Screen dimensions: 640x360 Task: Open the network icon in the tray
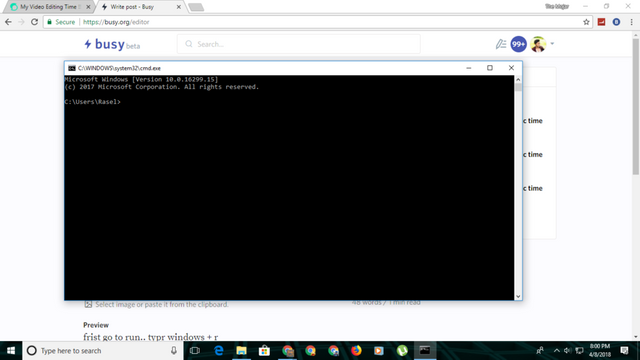(579, 351)
